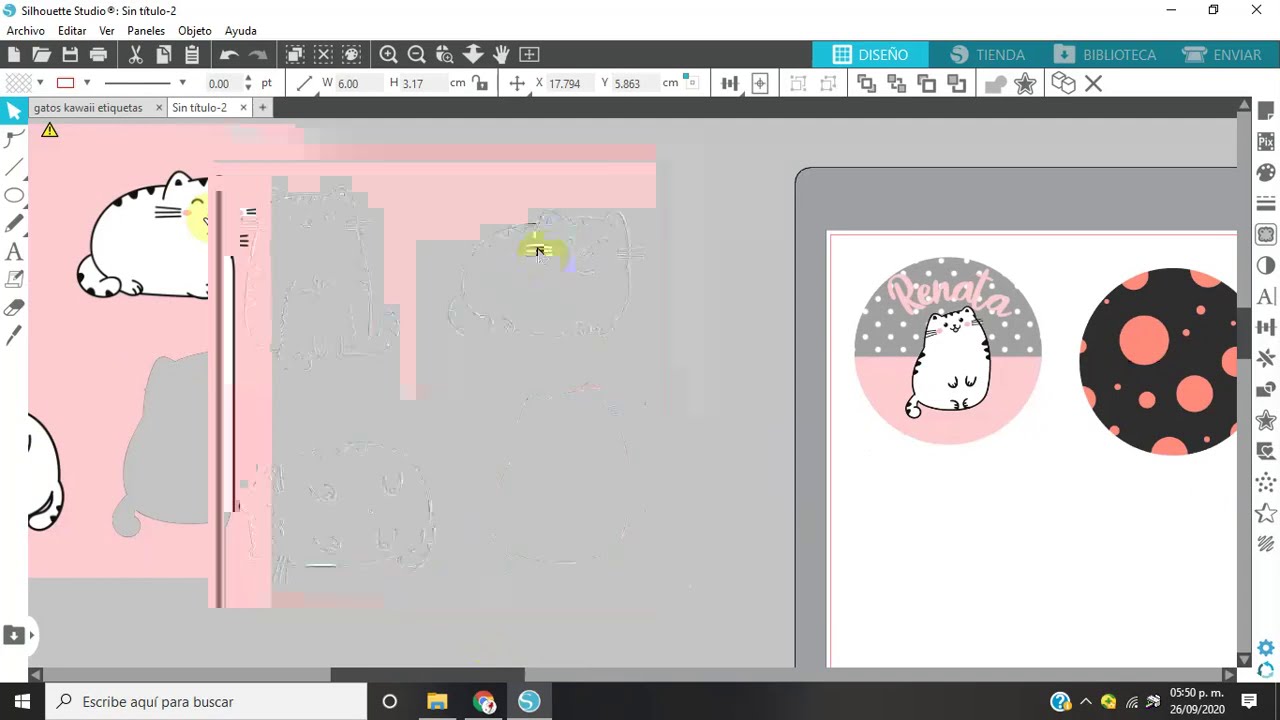The image size is (1280, 720).
Task: Open the Align tools icon
Action: (729, 84)
